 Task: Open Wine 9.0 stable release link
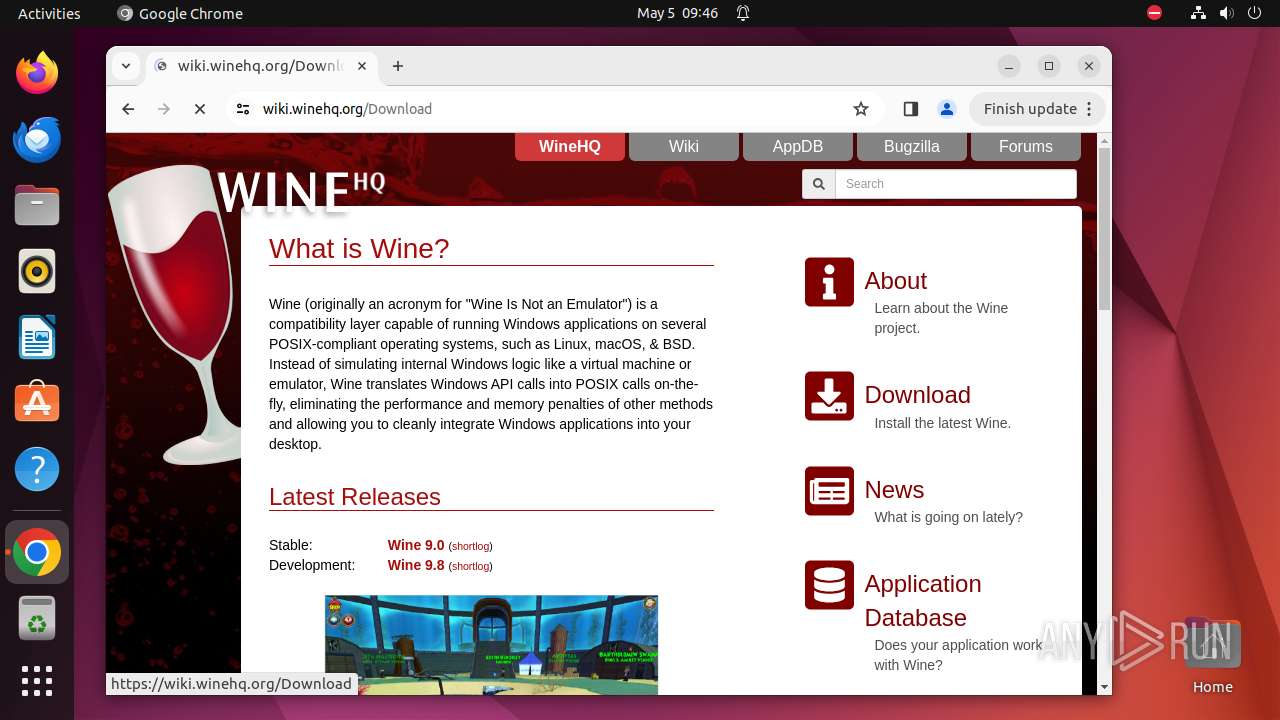[x=416, y=545]
